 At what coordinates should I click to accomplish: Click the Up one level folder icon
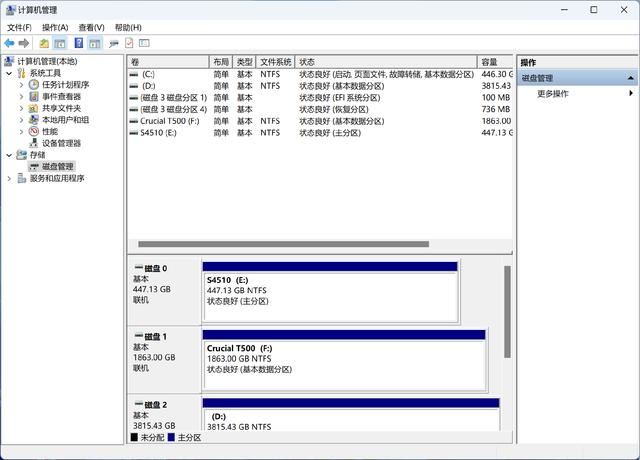point(44,44)
